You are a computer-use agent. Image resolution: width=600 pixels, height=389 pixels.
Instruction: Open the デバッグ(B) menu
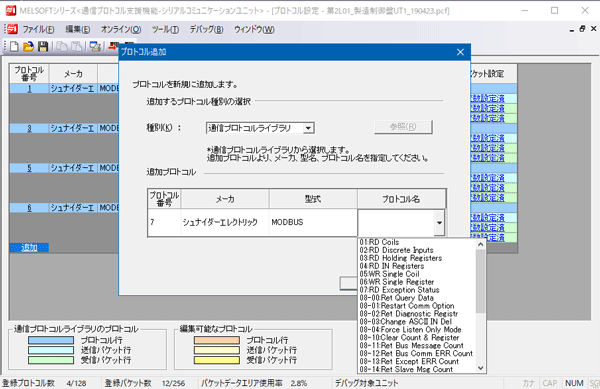(x=207, y=29)
